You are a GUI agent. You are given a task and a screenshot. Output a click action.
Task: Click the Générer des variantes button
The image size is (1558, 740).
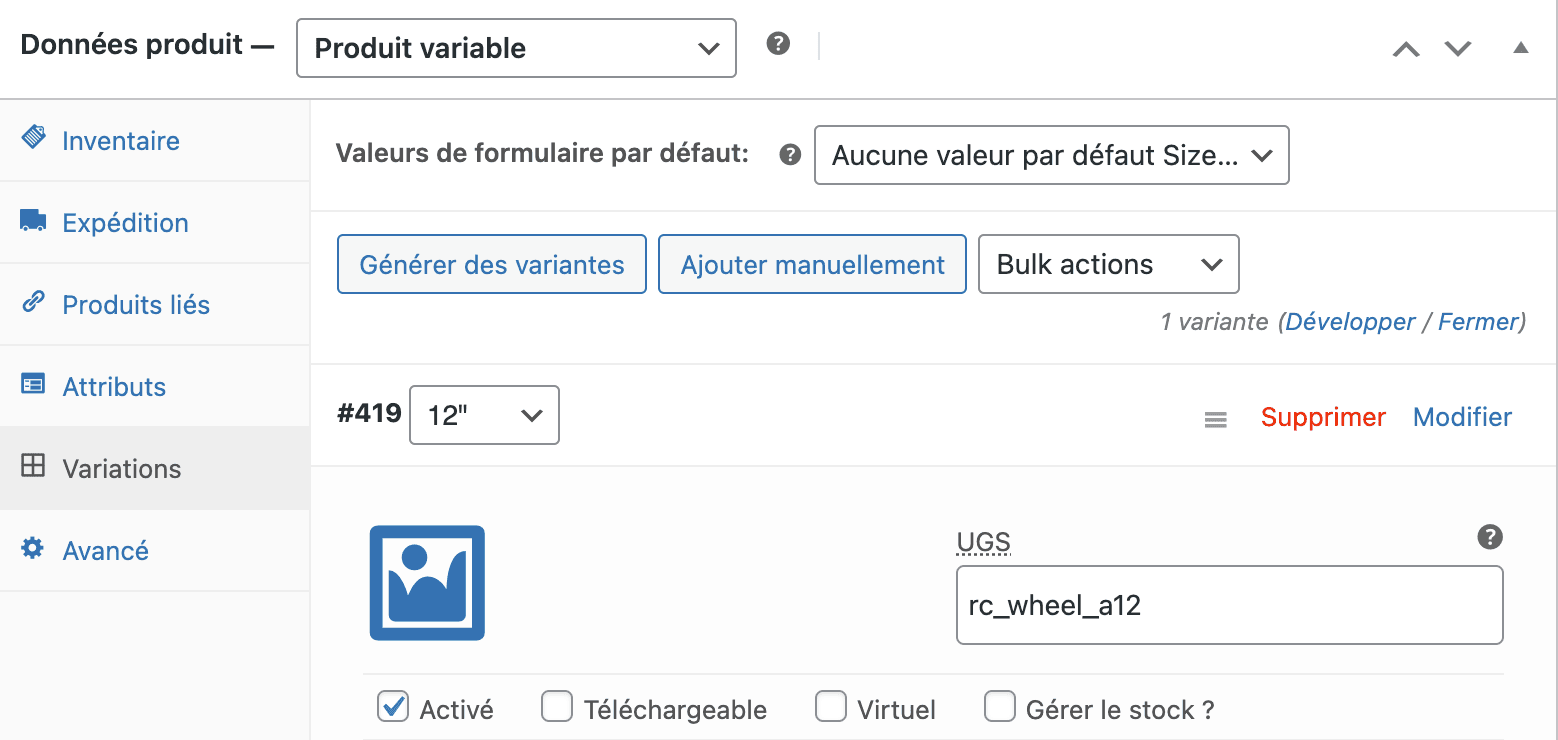[491, 263]
